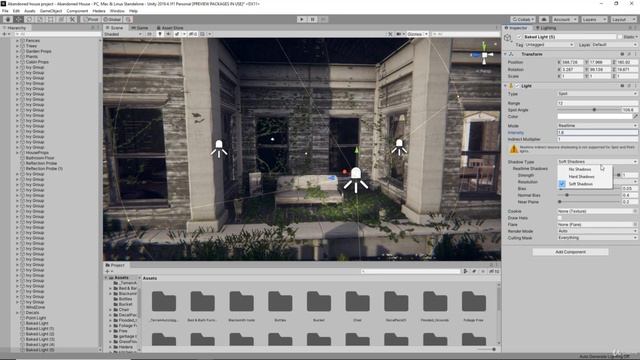The width and height of the screenshot is (640, 360).
Task: Open the Layer dropdown in Inspector
Action: click(614, 44)
